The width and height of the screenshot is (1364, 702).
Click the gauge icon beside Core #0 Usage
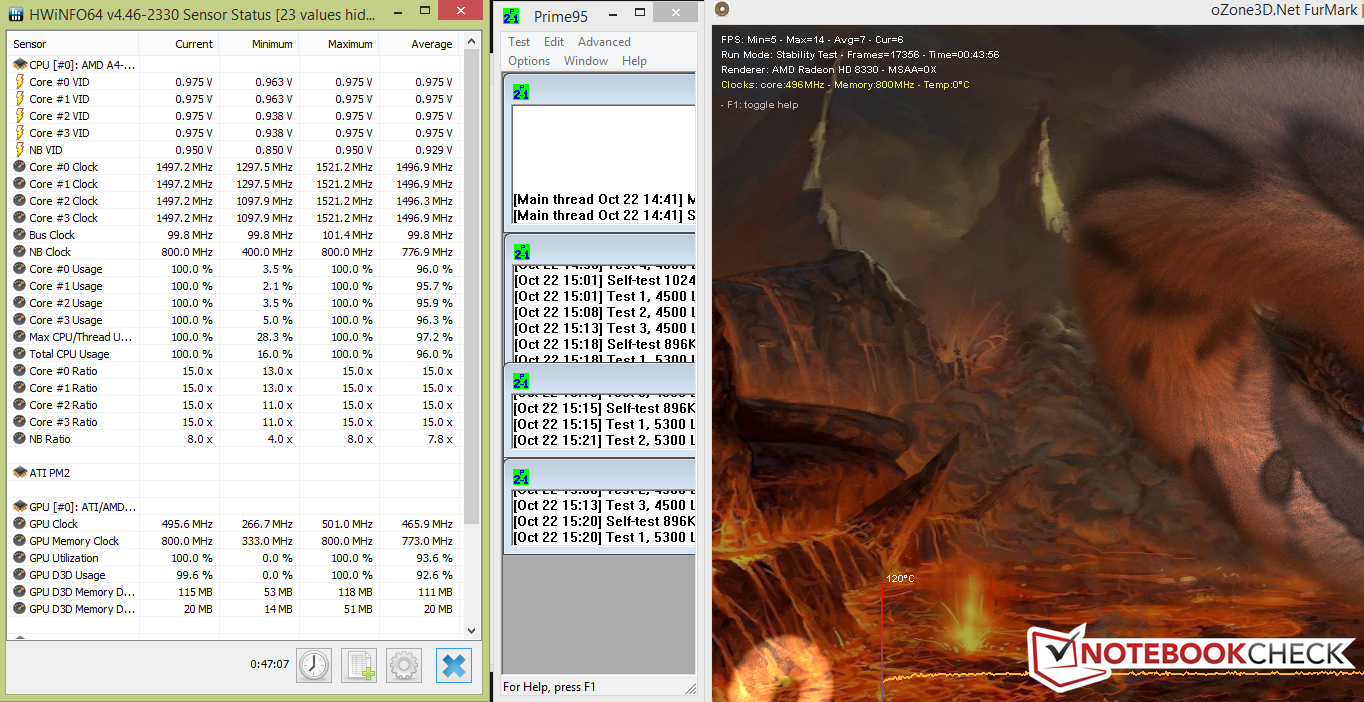[20, 269]
